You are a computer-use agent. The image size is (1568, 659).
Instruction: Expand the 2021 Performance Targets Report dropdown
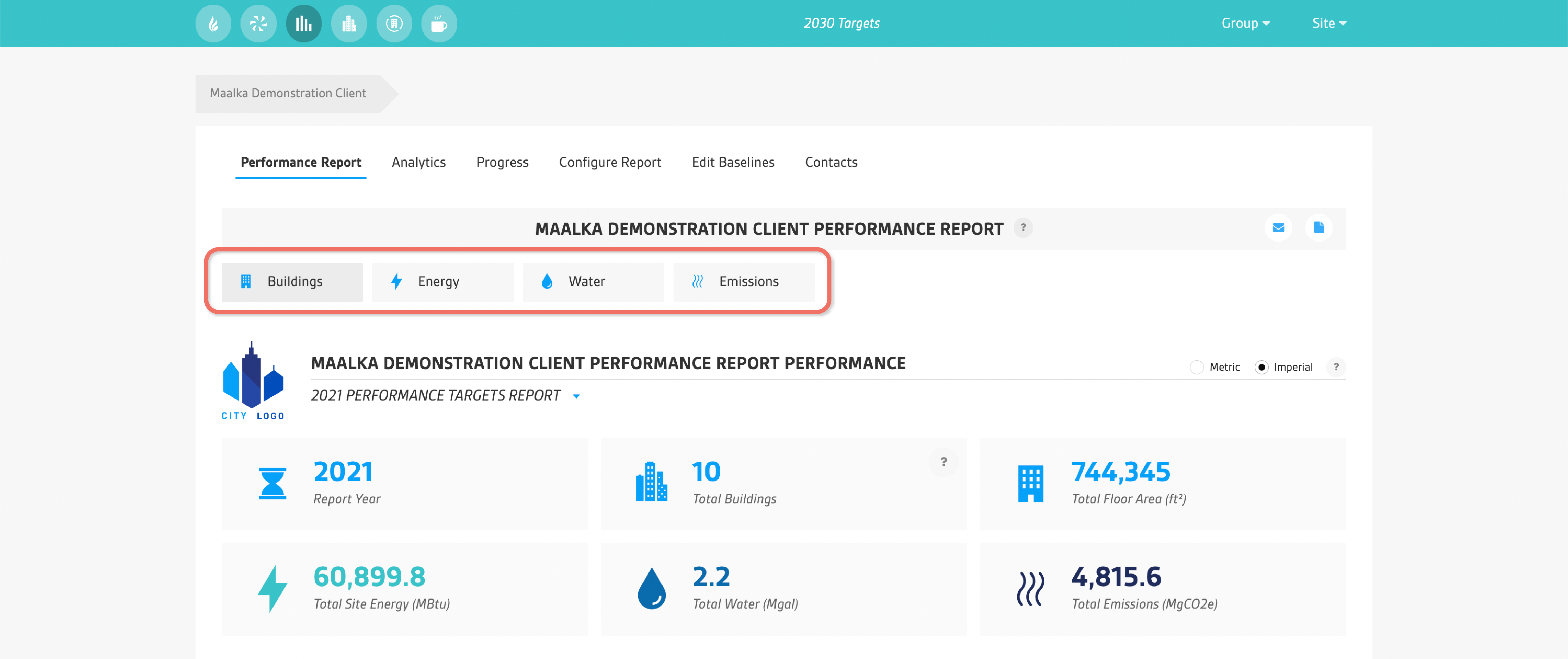coord(576,396)
